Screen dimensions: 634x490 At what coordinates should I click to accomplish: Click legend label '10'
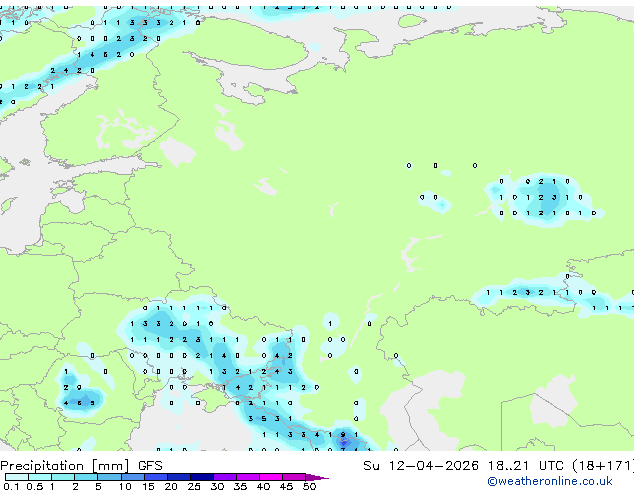click(x=125, y=486)
